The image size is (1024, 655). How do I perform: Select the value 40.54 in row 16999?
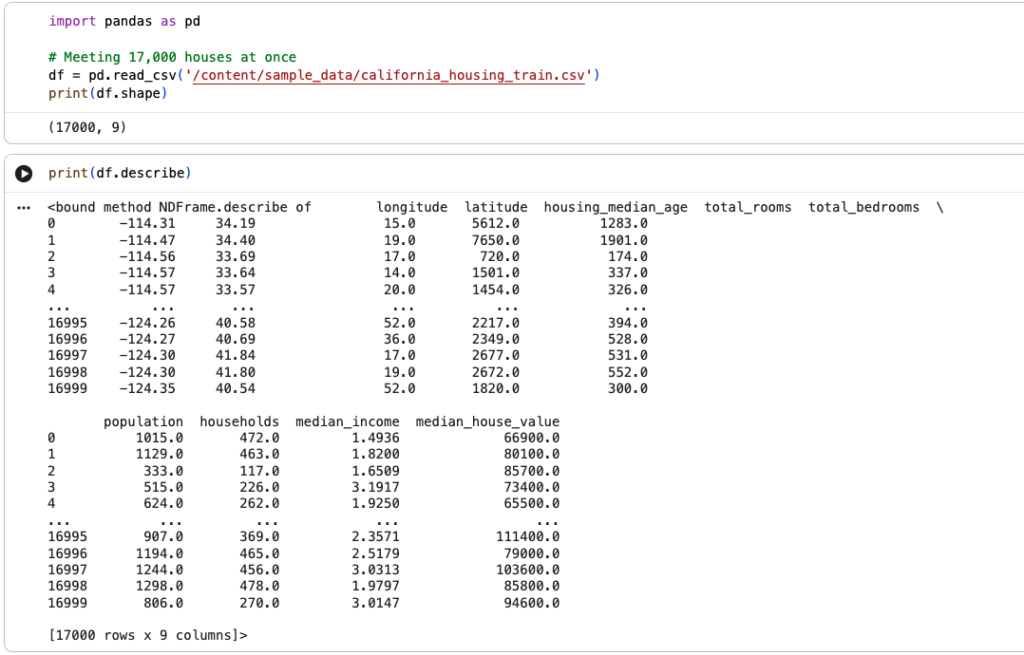235,389
